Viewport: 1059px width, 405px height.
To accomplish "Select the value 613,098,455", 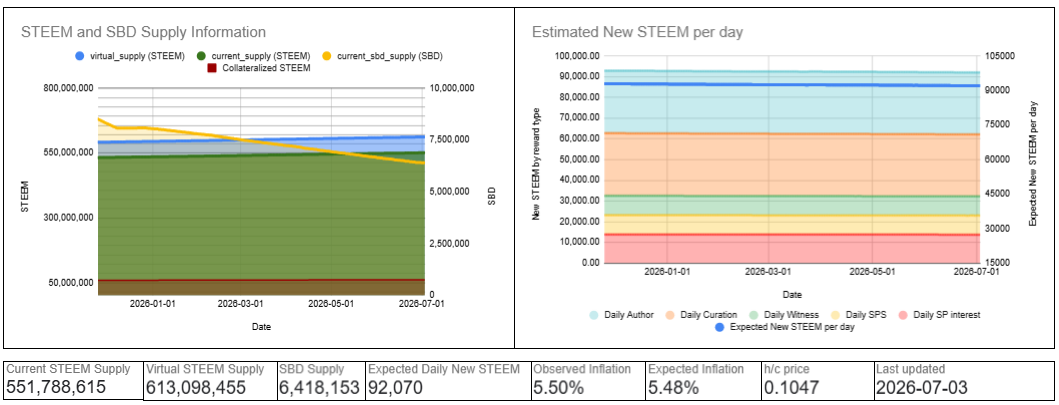I will click(x=199, y=387).
